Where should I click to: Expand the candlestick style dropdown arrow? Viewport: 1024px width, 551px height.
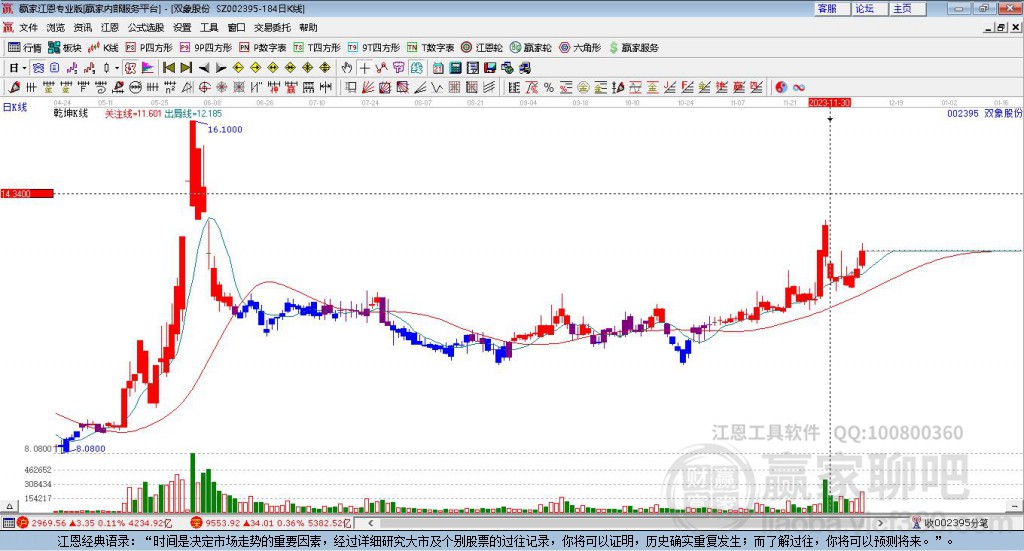117,68
